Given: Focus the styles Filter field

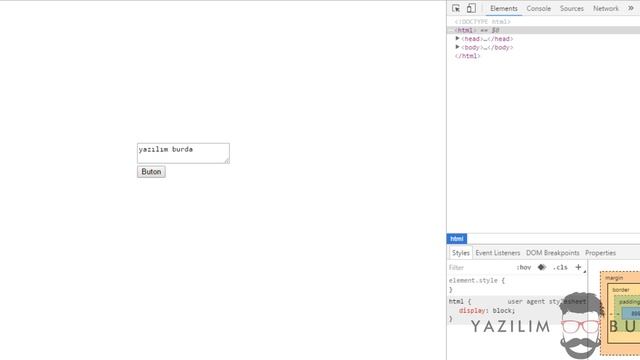Looking at the screenshot, I should point(480,268).
